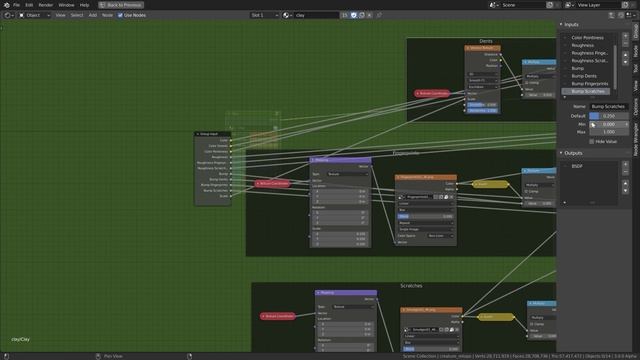Add a new output with plus icon
Screen dimensions: 640x360
(x=625, y=164)
